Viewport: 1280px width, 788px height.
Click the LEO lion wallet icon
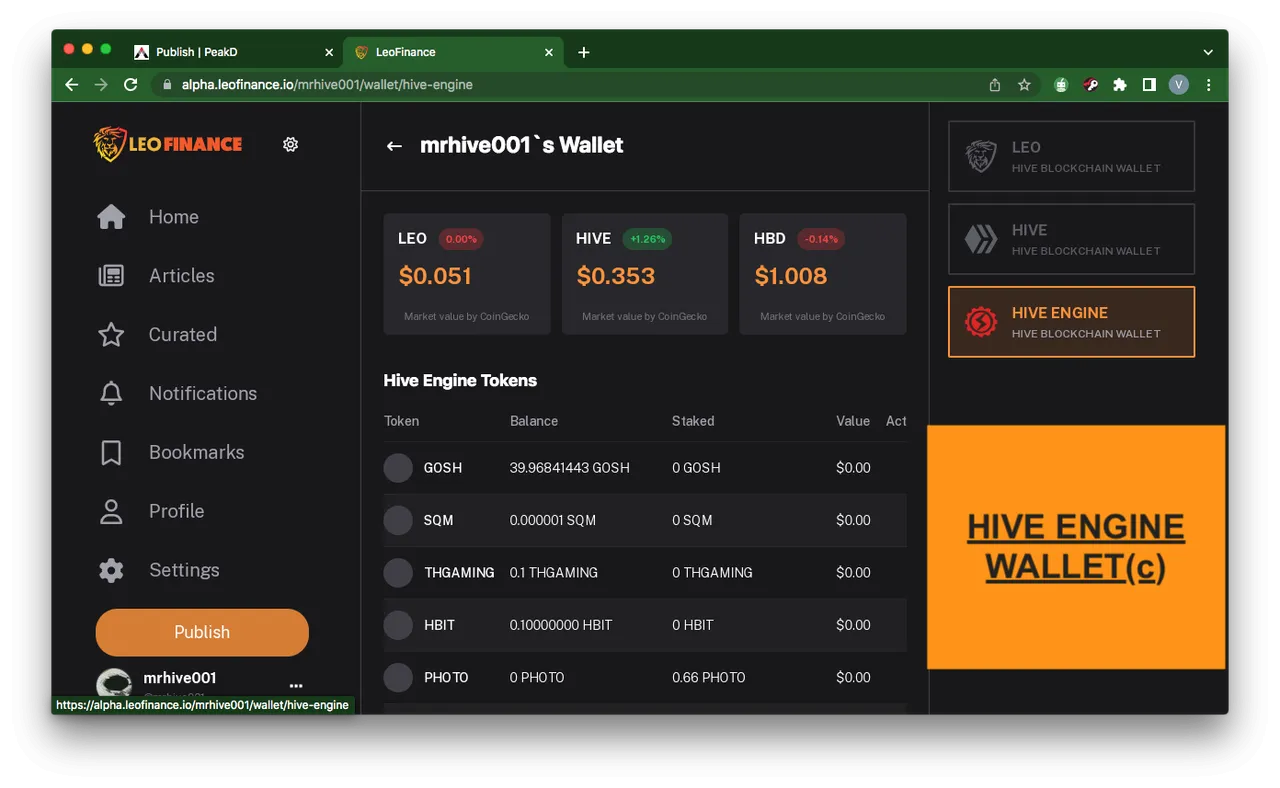pyautogui.click(x=980, y=157)
